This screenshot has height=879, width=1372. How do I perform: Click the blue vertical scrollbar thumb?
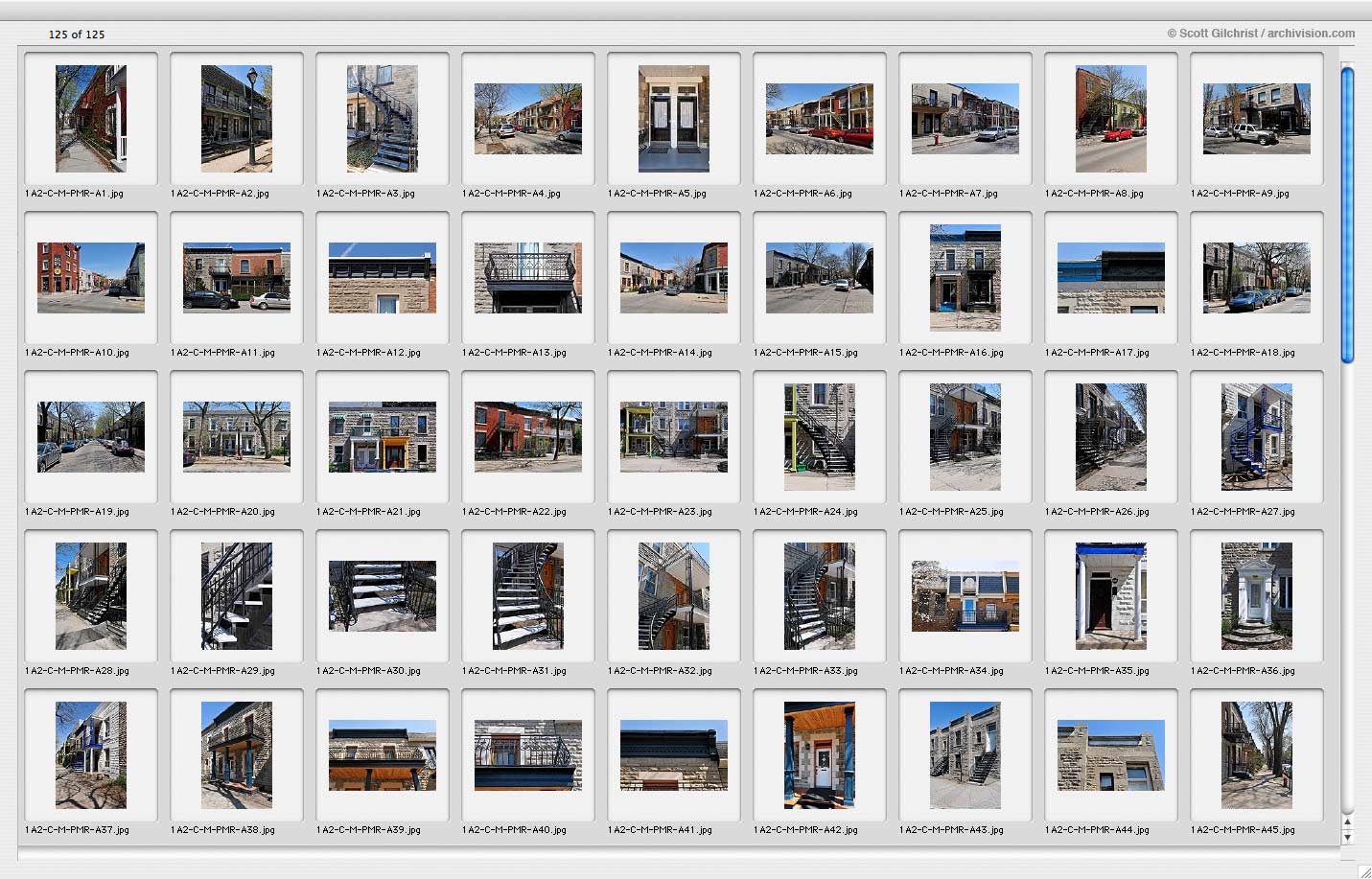[1347, 215]
